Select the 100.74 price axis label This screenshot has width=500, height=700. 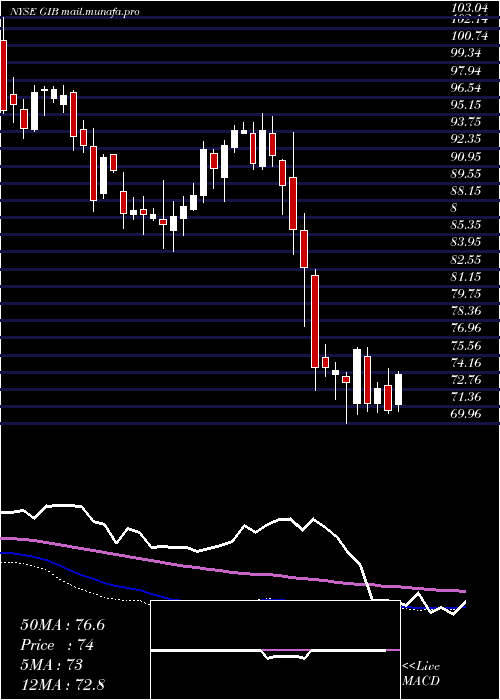[x=472, y=37]
